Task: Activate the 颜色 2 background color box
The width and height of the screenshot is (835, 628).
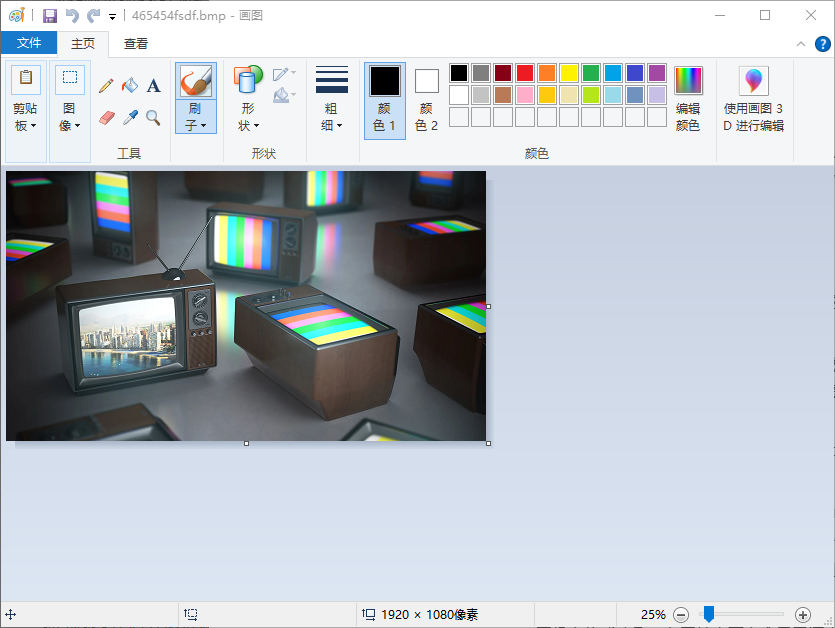Action: (427, 100)
